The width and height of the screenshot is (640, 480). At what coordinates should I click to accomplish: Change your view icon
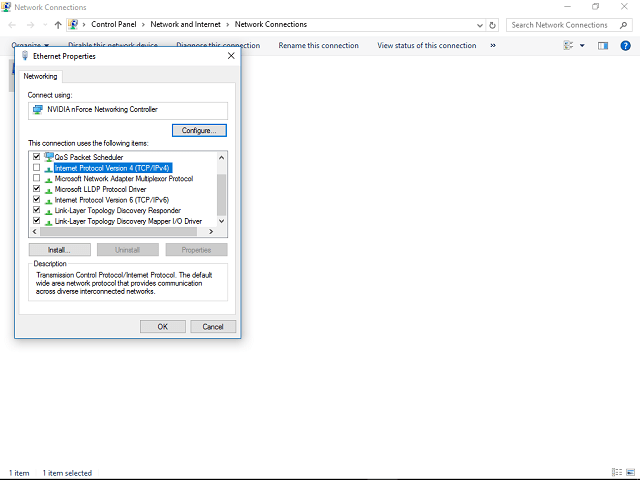pos(568,45)
